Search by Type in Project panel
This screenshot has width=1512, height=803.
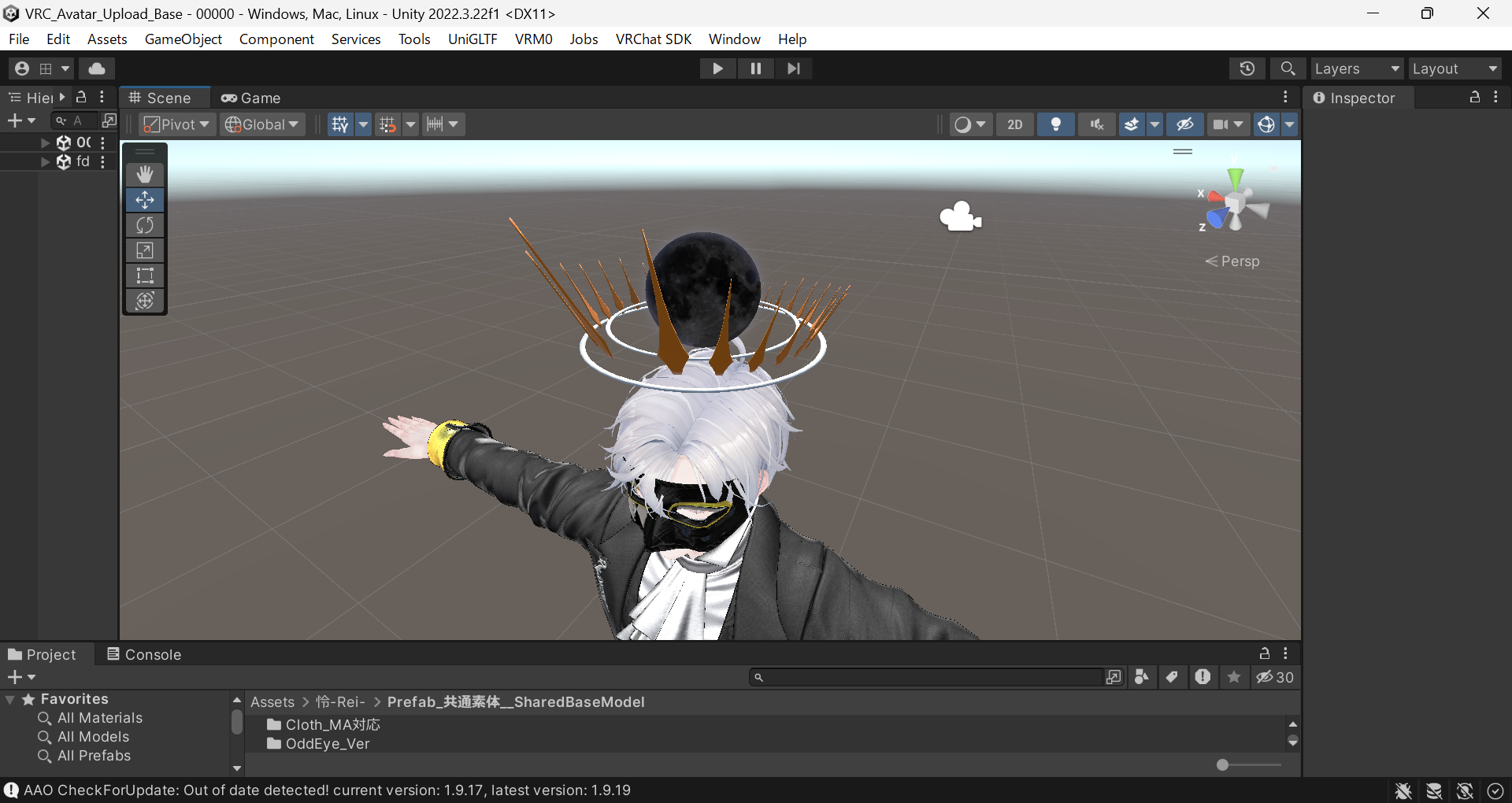[1141, 677]
